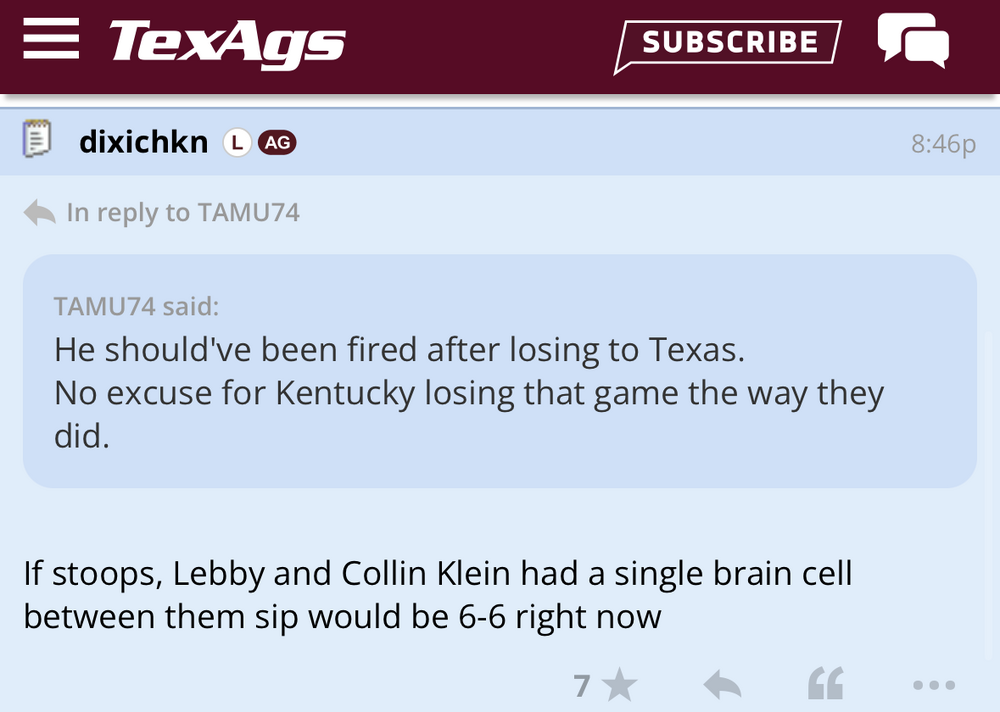This screenshot has width=1000, height=712.
Task: Click the notepad icon beside dixichkn
Action: click(x=38, y=141)
